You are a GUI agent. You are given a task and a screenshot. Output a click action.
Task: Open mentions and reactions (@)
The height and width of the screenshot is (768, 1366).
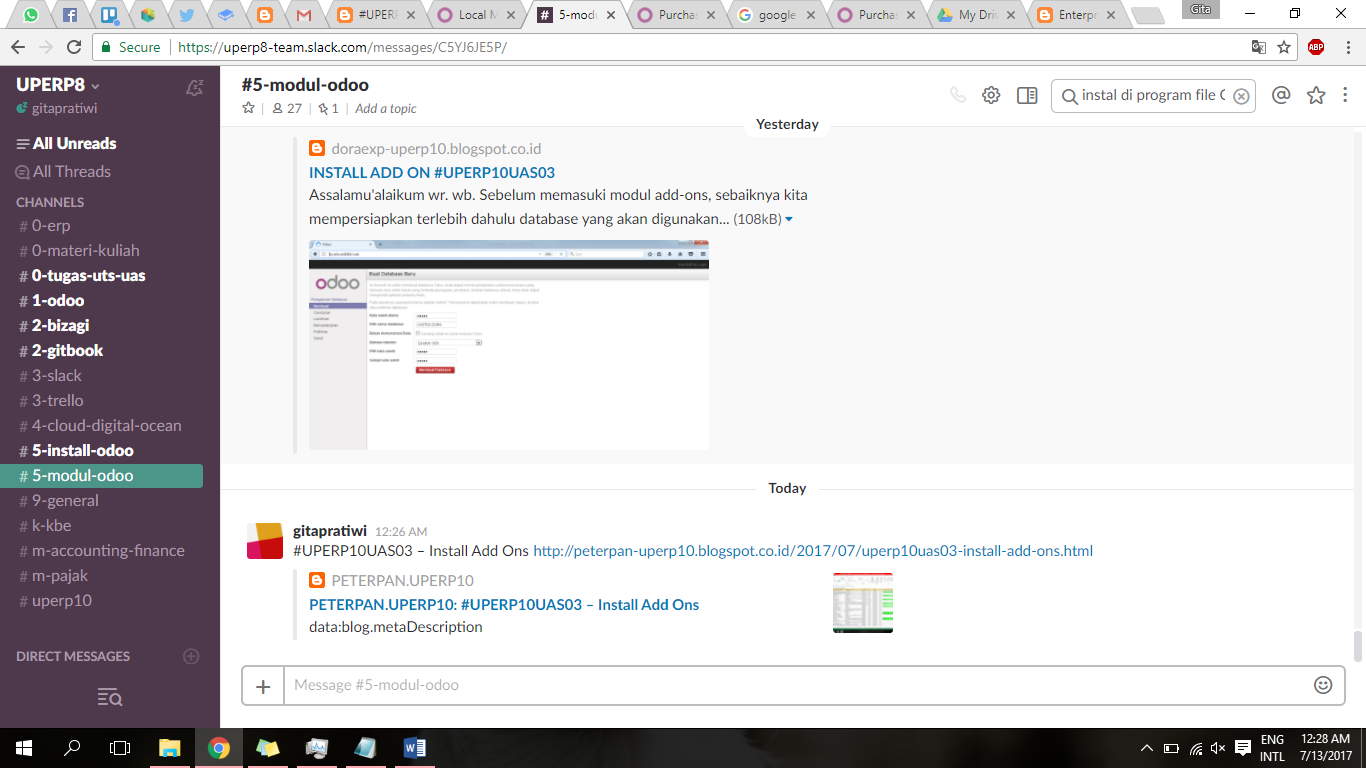(1281, 95)
